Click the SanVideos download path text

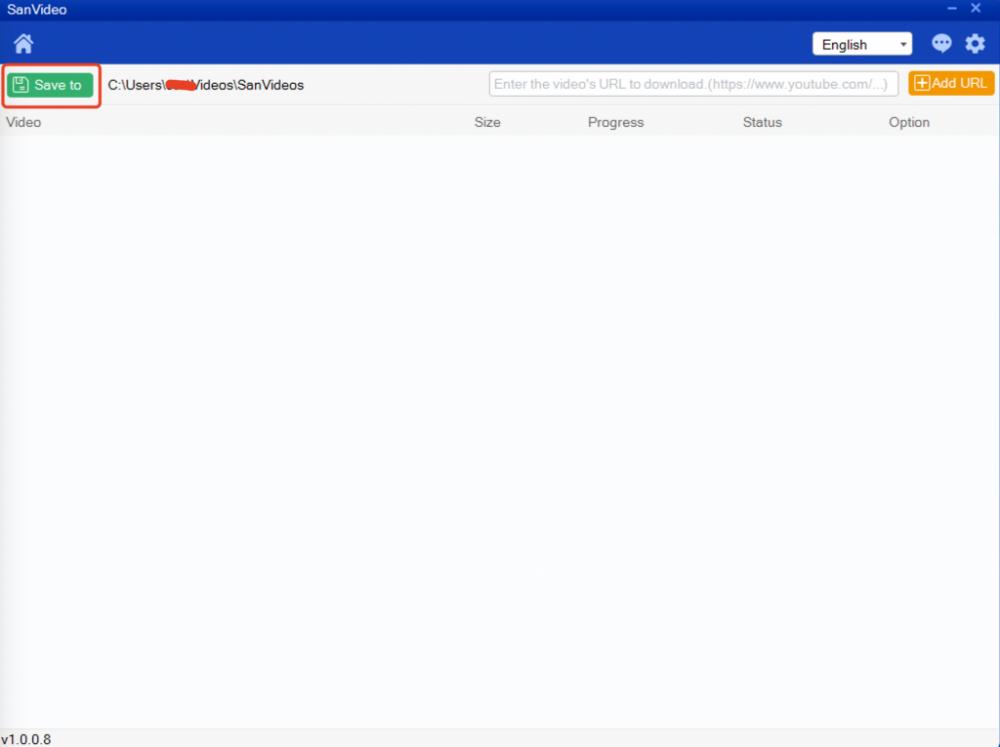(206, 85)
